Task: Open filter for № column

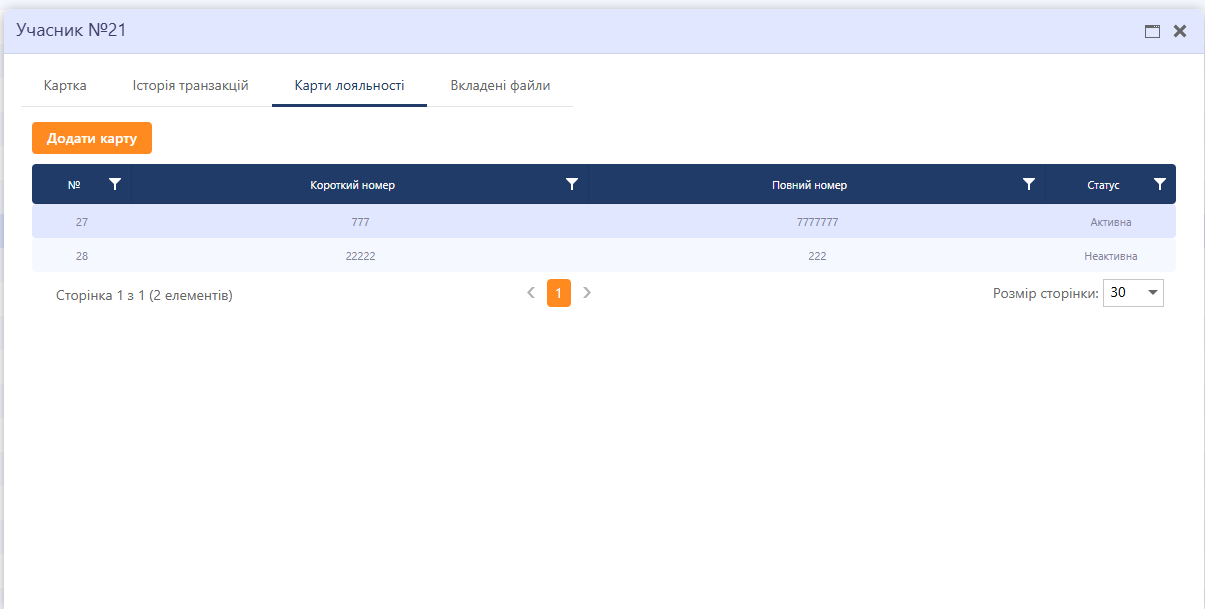Action: tap(115, 184)
